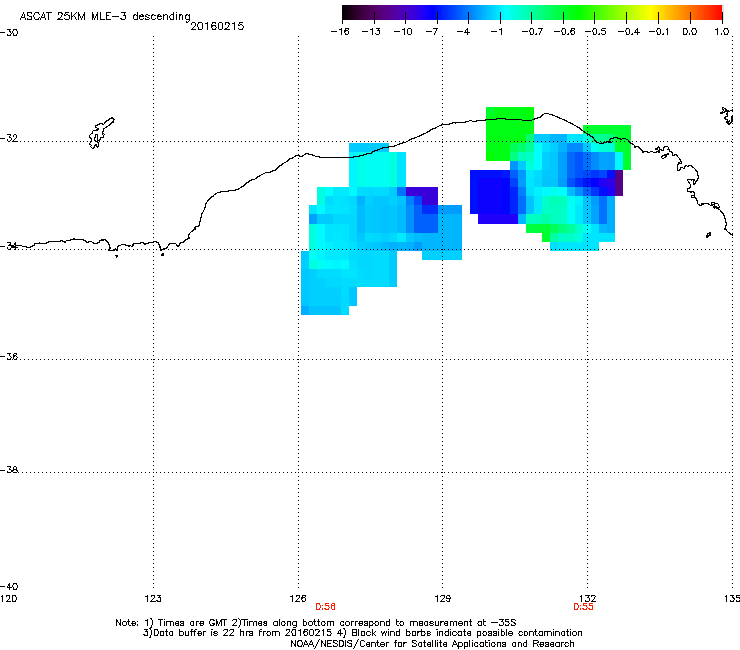Viewport: 740px width, 650px height.
Task: Click the colorbar label -0.5
Action: 596,32
